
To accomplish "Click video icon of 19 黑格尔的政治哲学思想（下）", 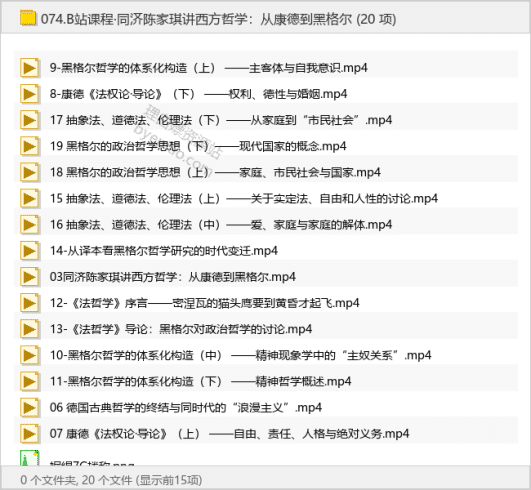I will (x=29, y=146).
